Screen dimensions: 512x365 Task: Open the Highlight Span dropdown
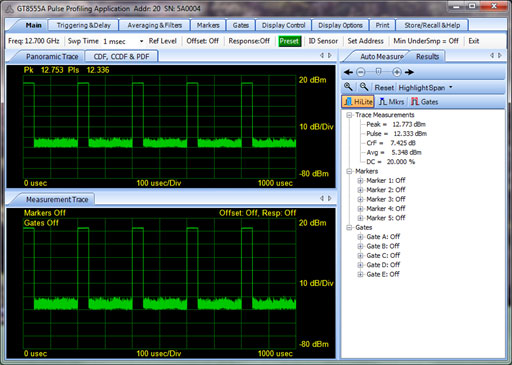coord(425,88)
